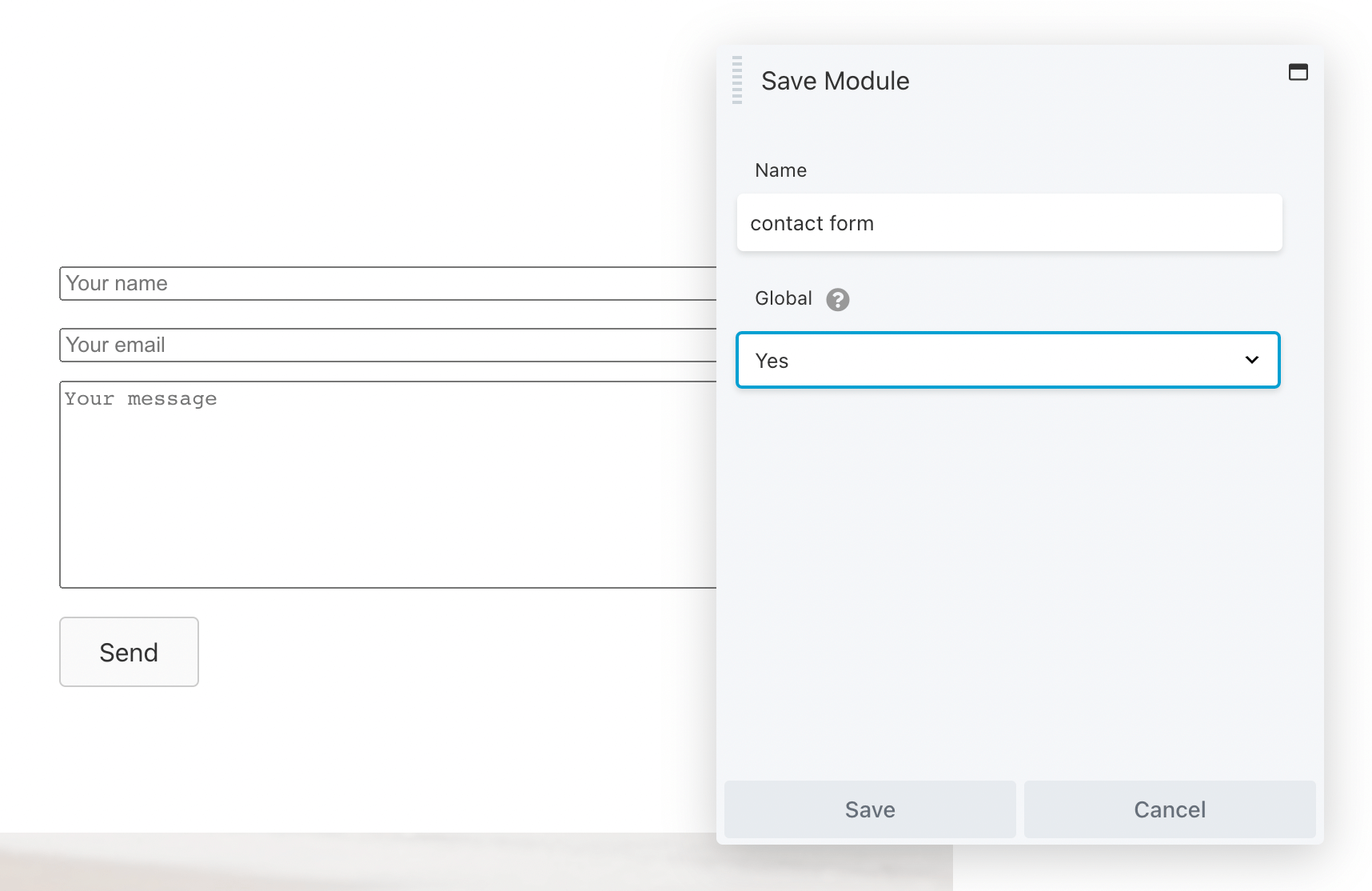The image size is (1372, 891).
Task: Click the Name field label
Action: pos(780,170)
